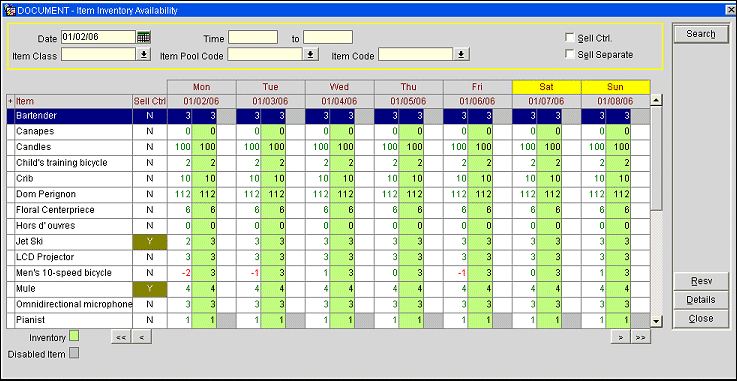
Task: Click the green Inventory legend swatch
Action: [74, 336]
